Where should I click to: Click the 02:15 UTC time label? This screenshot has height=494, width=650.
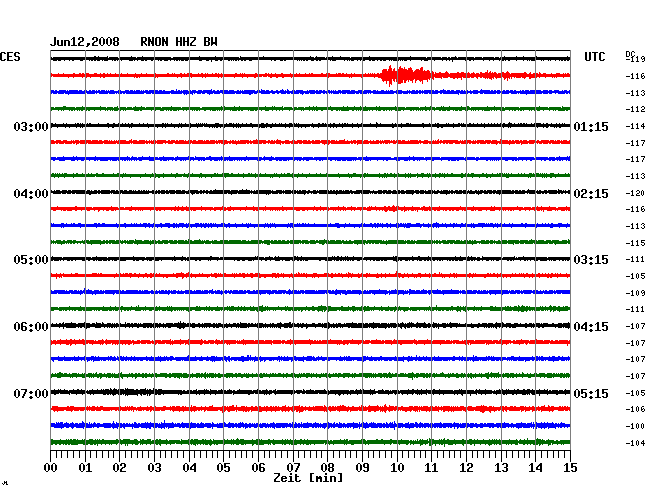pos(591,194)
